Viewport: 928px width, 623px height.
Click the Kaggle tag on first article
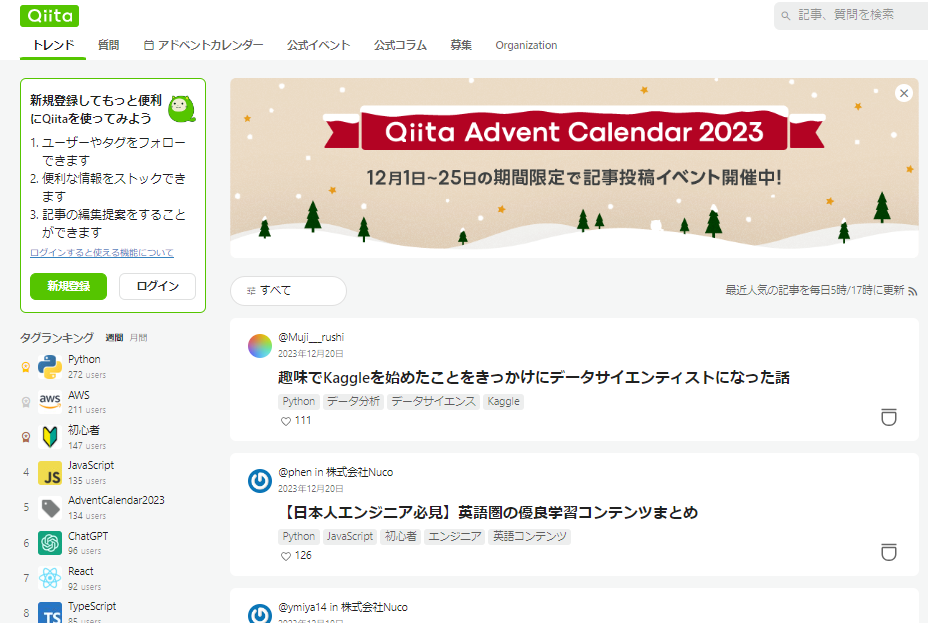click(x=503, y=402)
